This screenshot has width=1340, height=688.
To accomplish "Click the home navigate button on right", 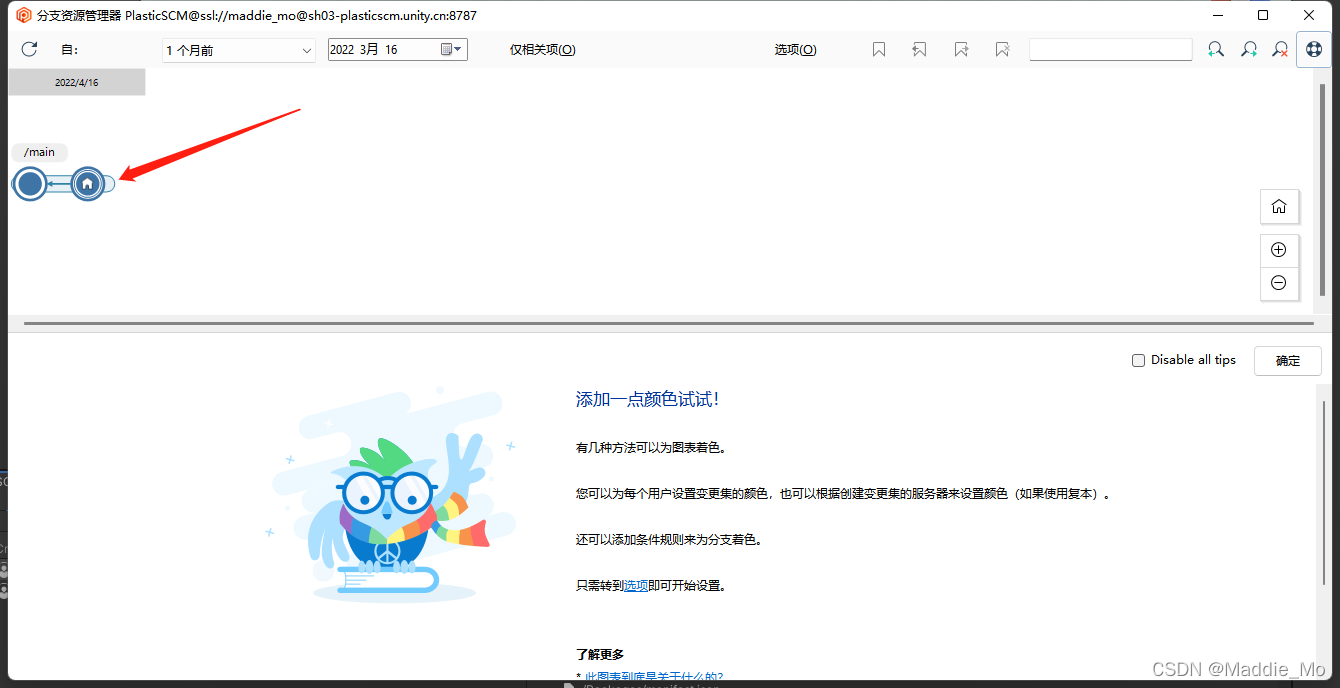I will 1279,207.
